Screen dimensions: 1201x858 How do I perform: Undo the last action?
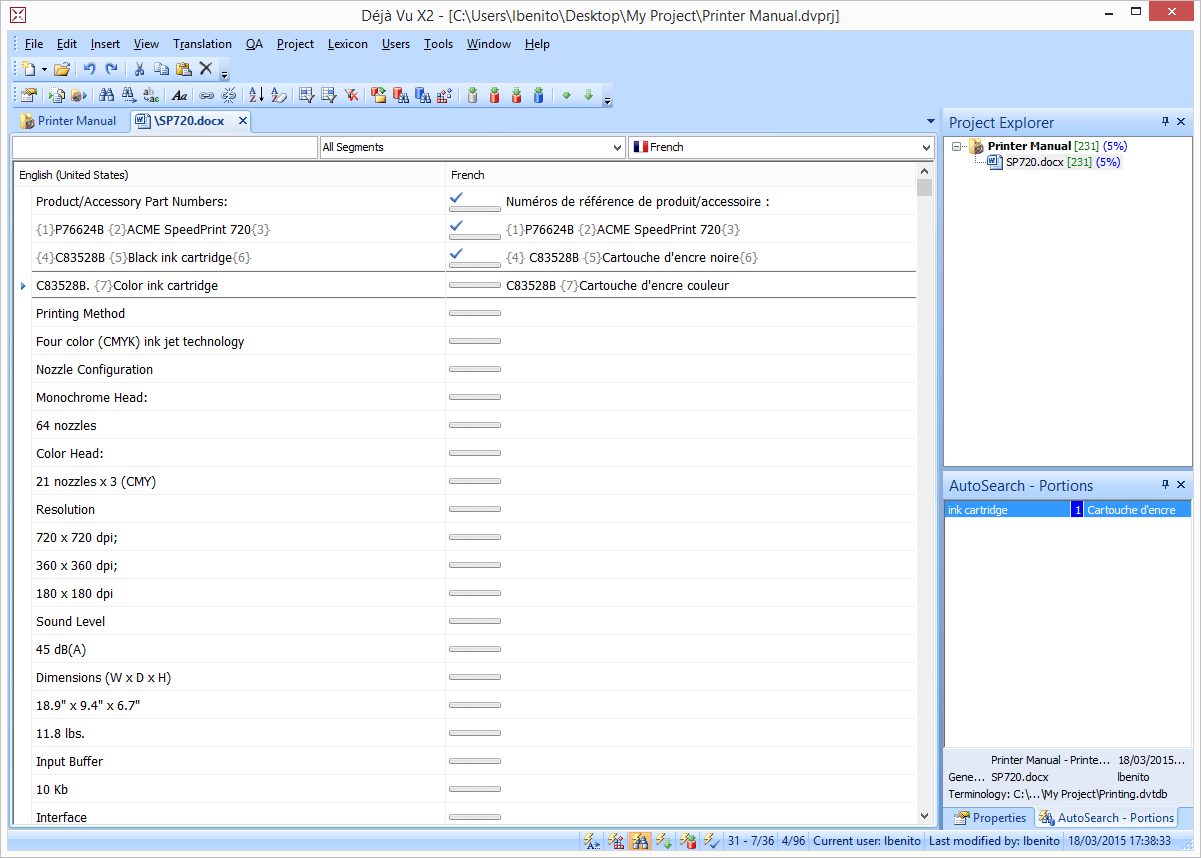[x=89, y=69]
